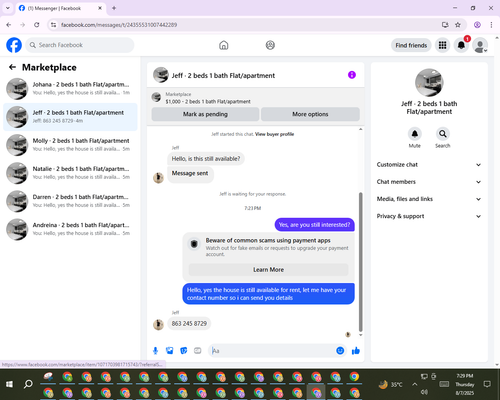This screenshot has height=400, width=500.
Task: Expand the Privacy & support section
Action: pos(429,216)
